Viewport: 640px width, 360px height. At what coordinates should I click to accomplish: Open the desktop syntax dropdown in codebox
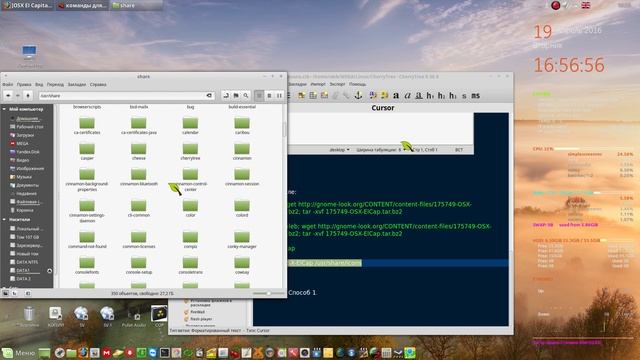click(x=340, y=150)
